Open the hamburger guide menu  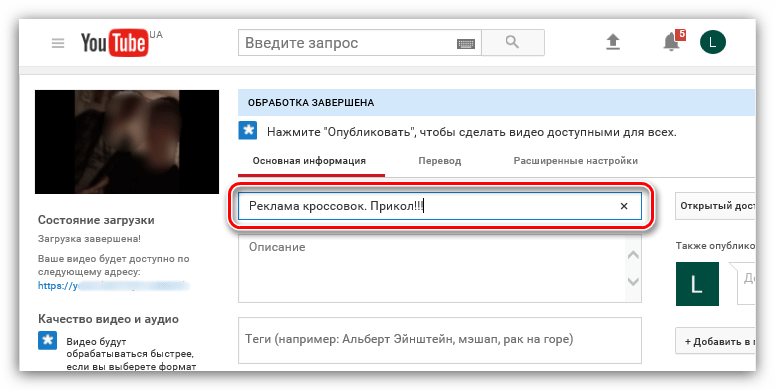click(x=58, y=43)
